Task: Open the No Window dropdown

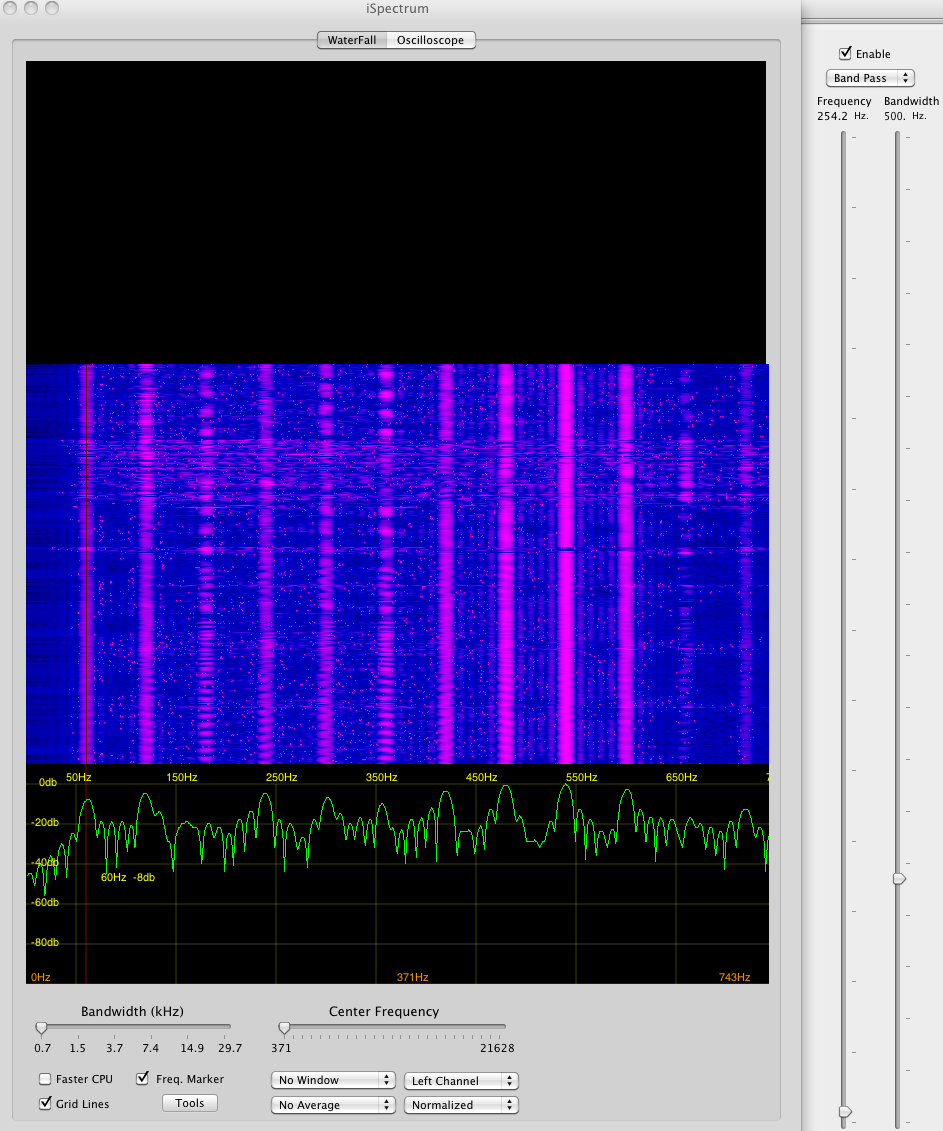Action: pos(333,1080)
